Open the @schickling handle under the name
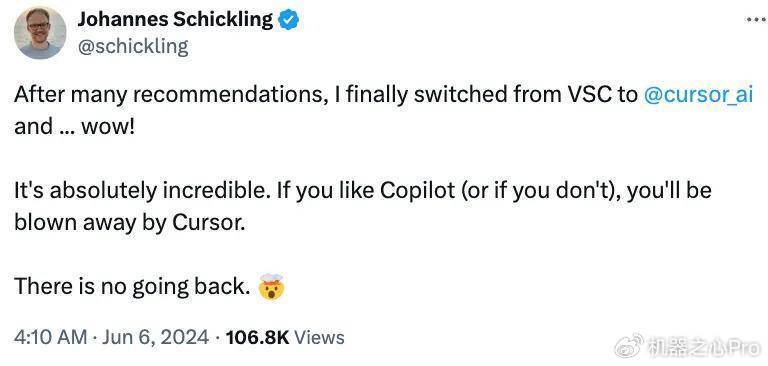768x366 pixels. point(133,47)
